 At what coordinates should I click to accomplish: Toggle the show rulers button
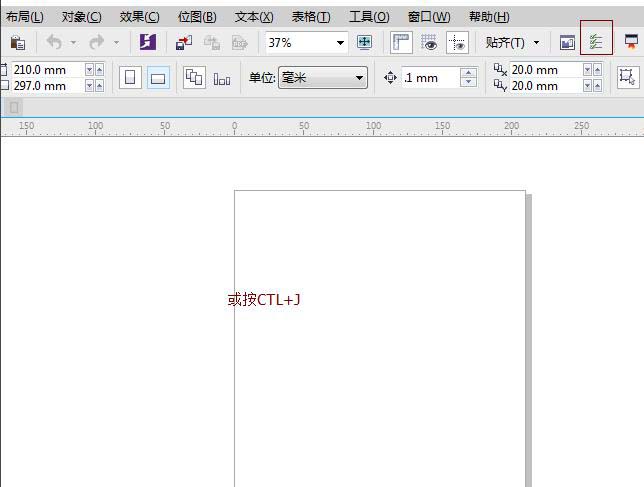pyautogui.click(x=401, y=43)
